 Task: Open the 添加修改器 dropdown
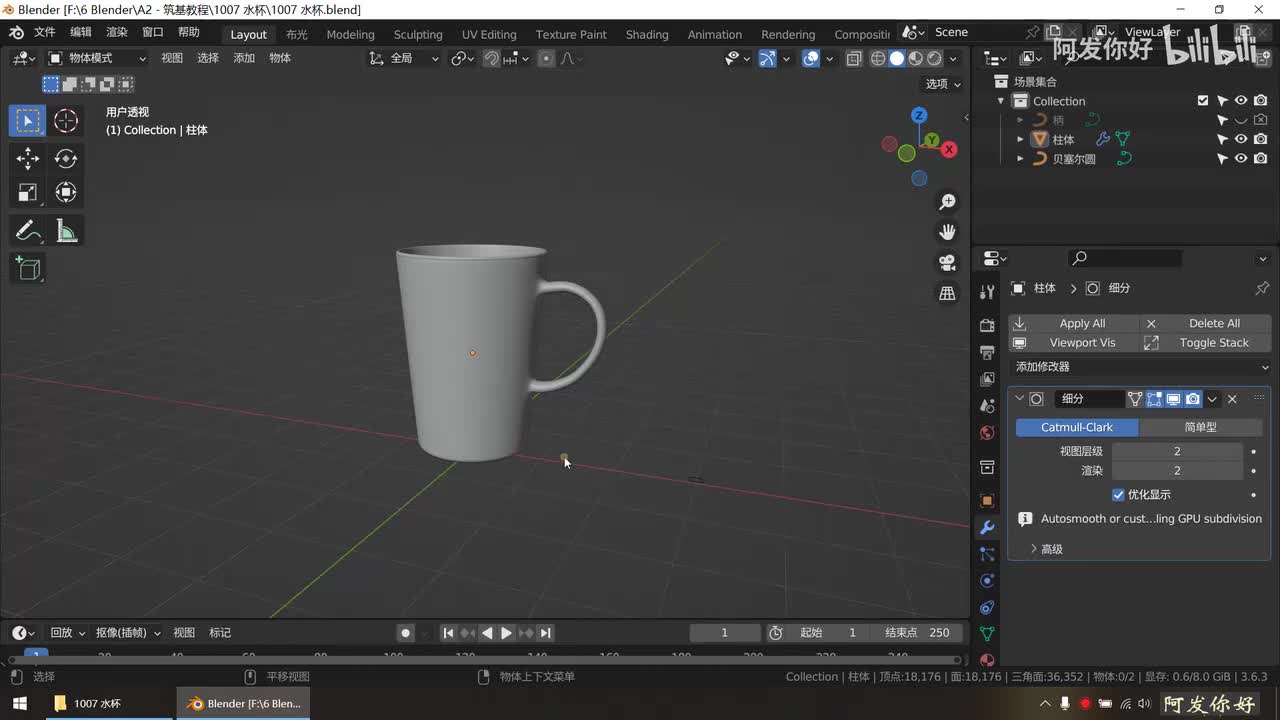[1140, 367]
